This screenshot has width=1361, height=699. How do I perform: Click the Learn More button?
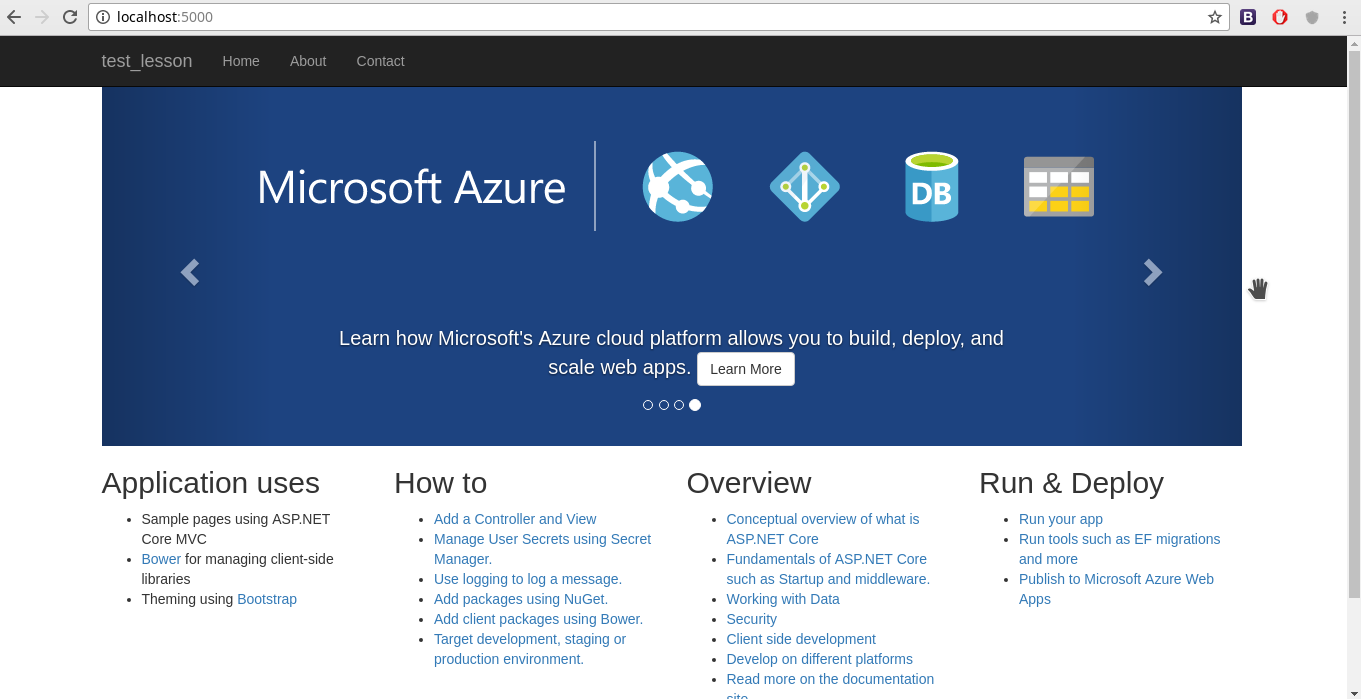click(x=746, y=369)
